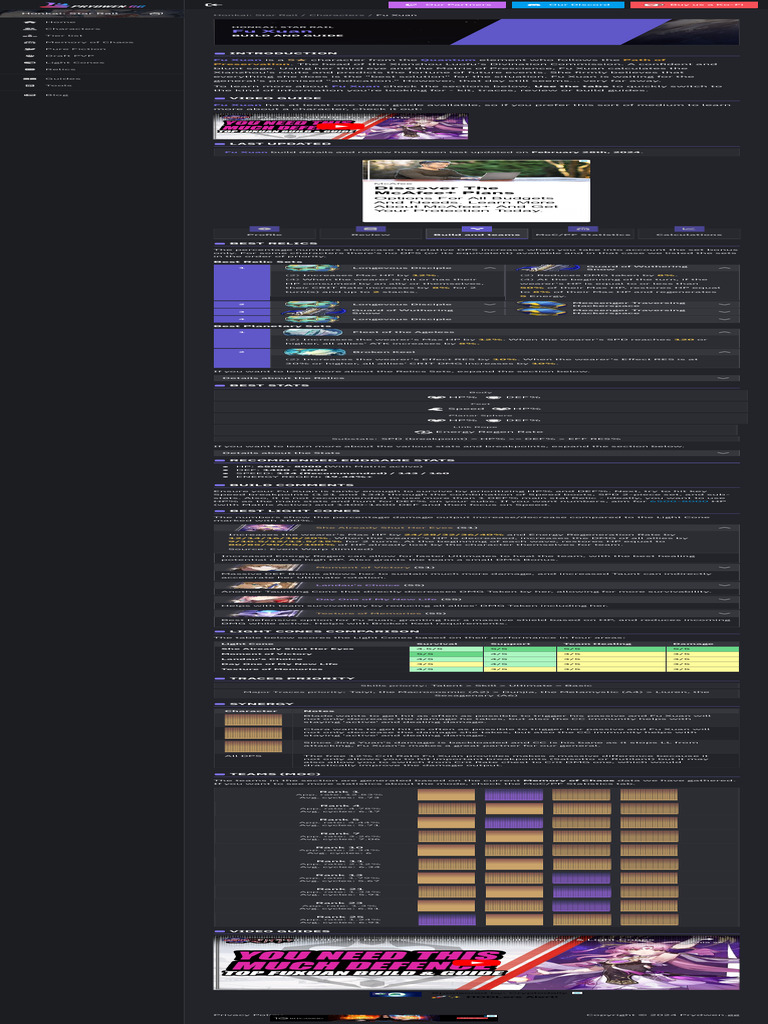Click the McAfee advertisement banner

pos(476,191)
